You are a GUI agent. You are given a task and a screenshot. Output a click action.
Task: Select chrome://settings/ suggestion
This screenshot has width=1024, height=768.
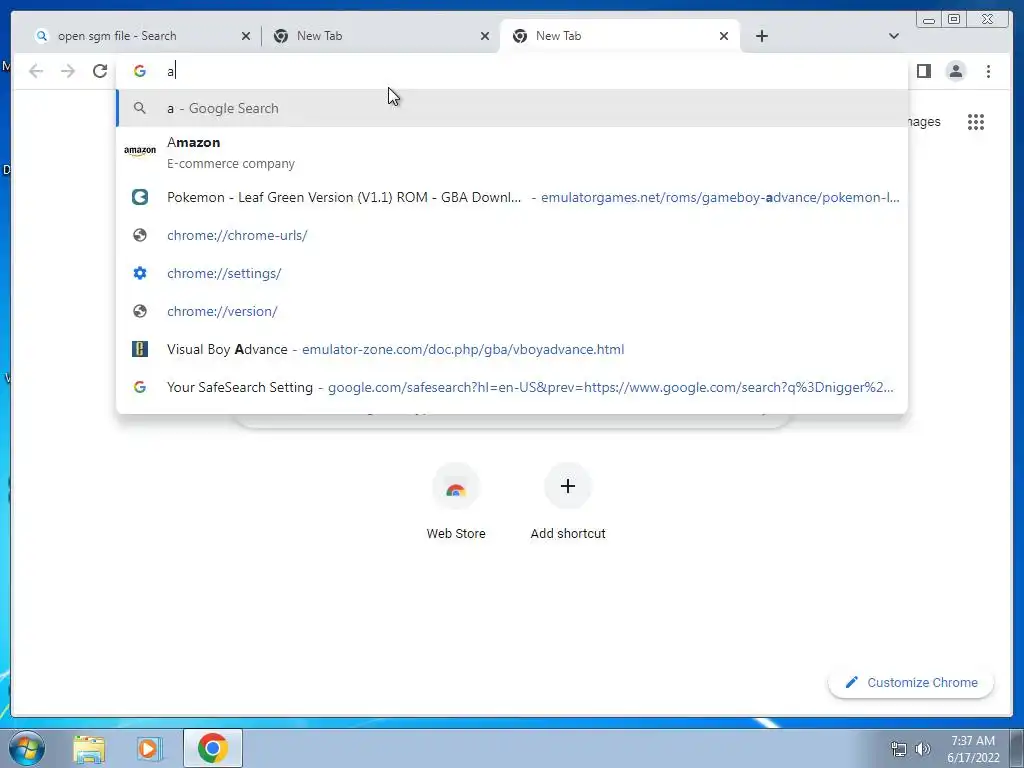tap(512, 273)
